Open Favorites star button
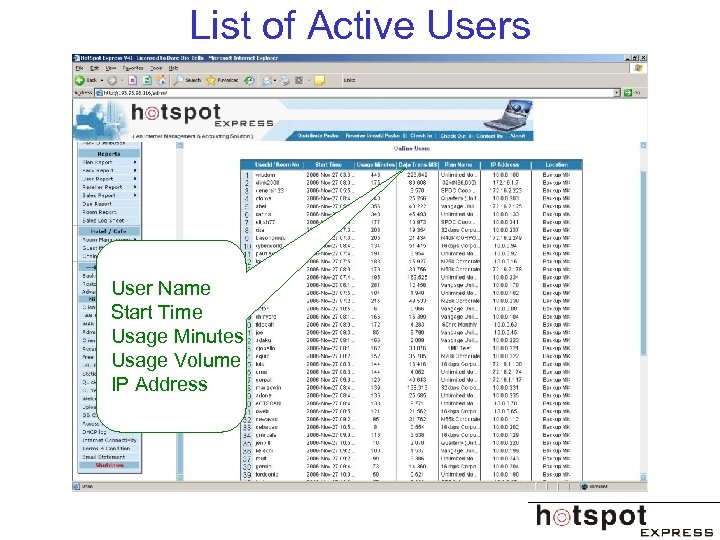This screenshot has width=720, height=540. click(222, 80)
